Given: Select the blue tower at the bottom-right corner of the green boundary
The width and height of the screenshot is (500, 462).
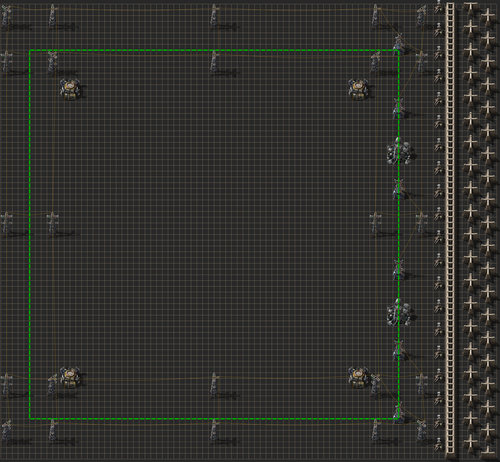Looking at the screenshot, I should pos(399,413).
